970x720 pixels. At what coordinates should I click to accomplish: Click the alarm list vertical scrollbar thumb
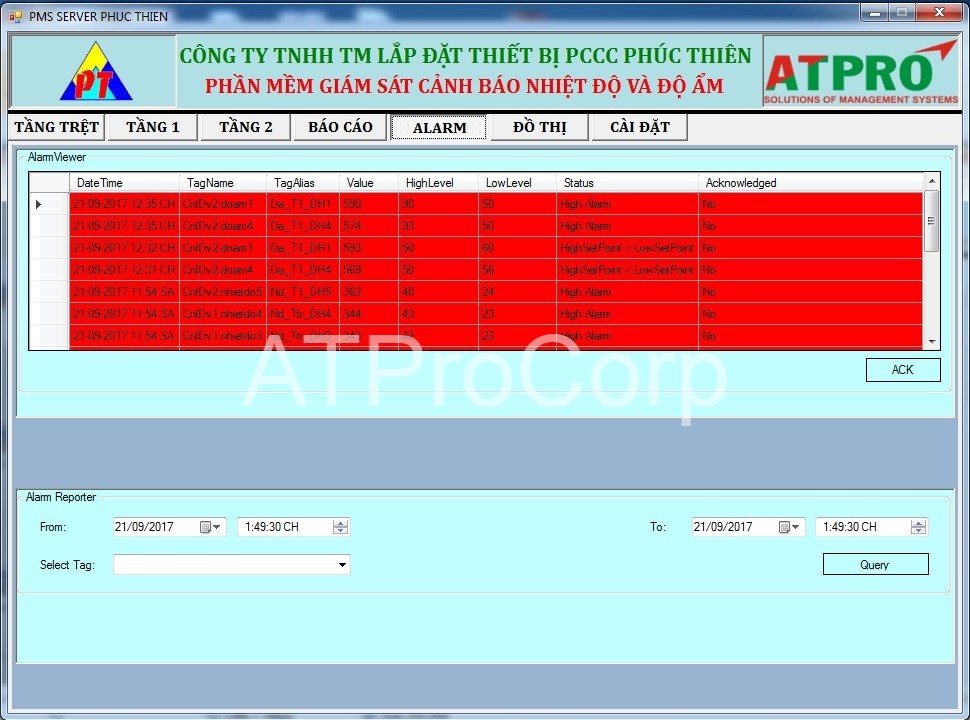click(932, 221)
